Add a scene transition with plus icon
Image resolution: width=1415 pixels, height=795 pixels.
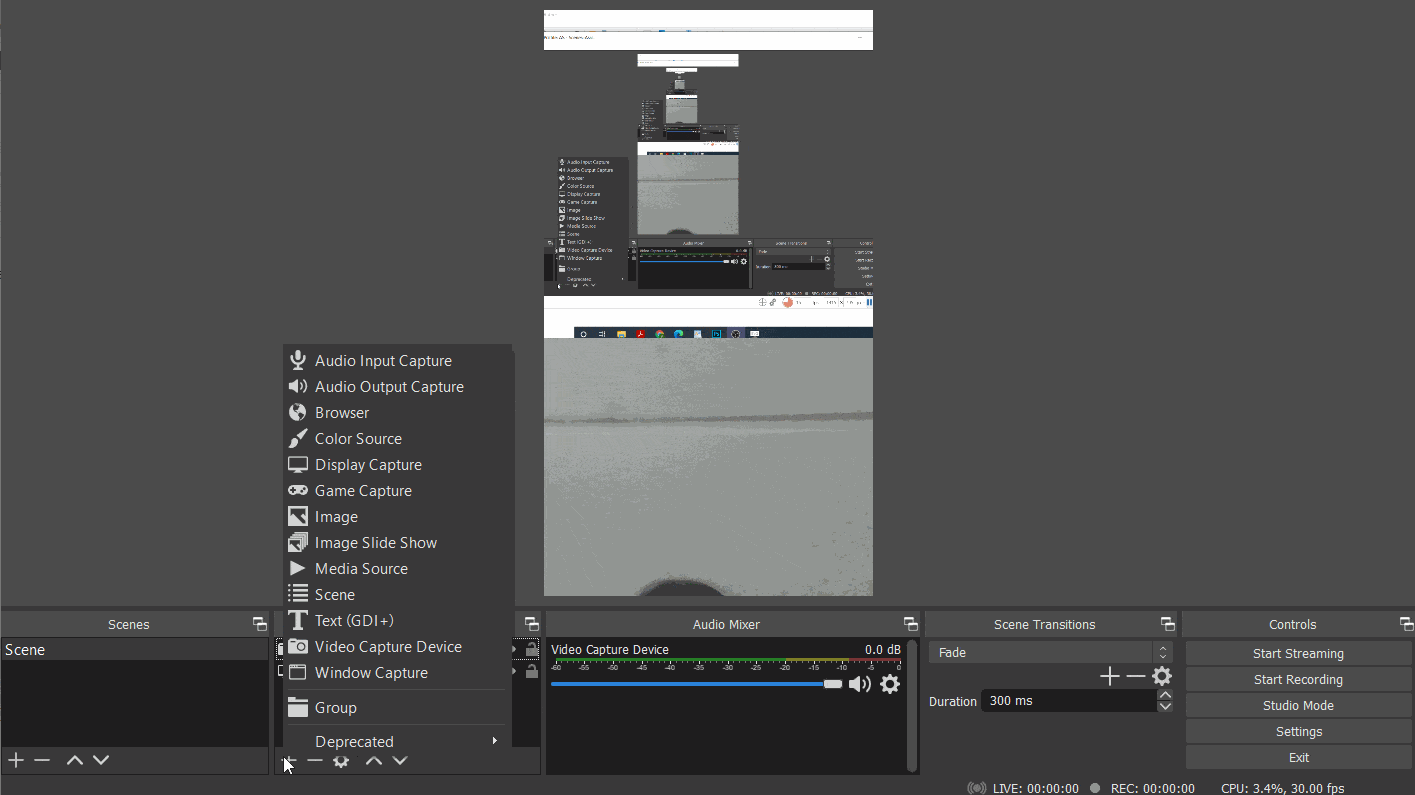(1110, 677)
